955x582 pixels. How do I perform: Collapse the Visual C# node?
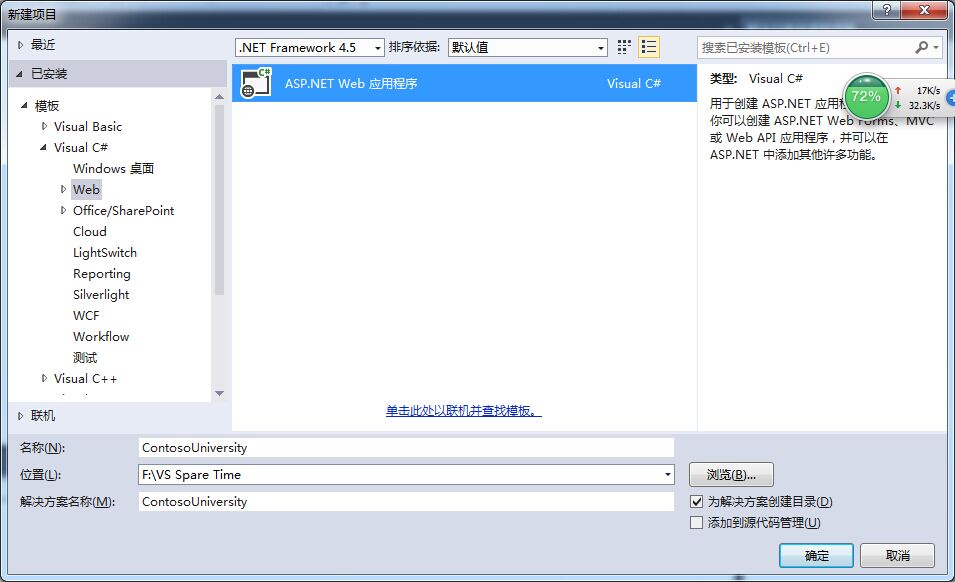[43, 147]
